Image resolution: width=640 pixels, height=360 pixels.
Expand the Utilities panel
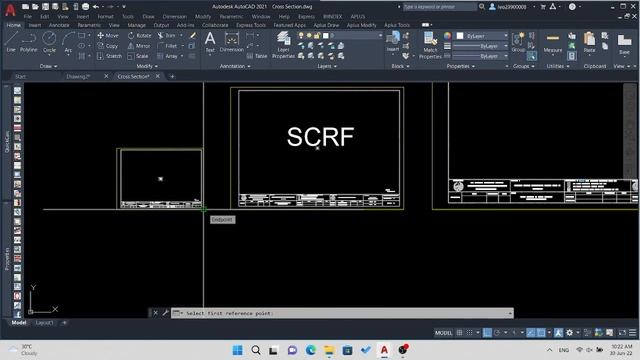pyautogui.click(x=558, y=66)
